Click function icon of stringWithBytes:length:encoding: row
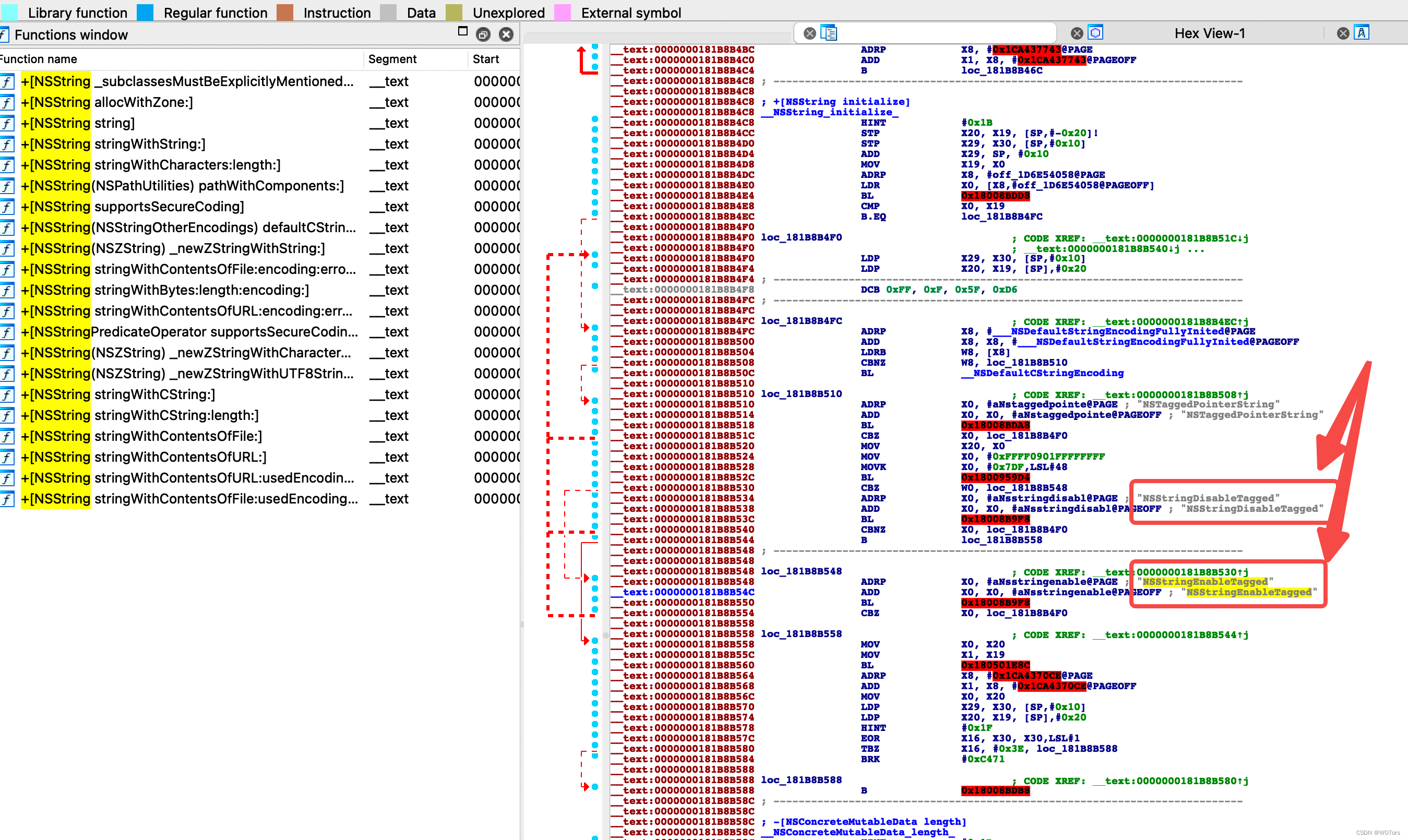This screenshot has height=840, width=1408. [x=7, y=291]
